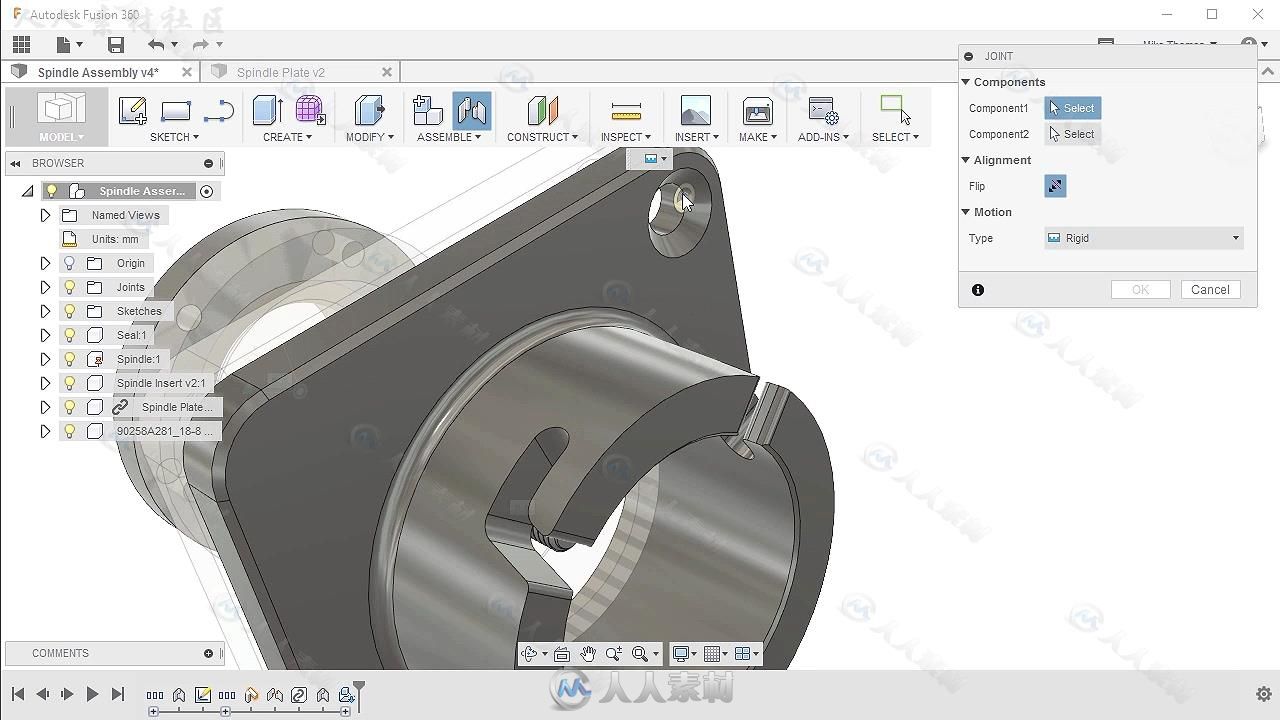This screenshot has width=1280, height=720.
Task: Open the File menu icon
Action: pos(64,44)
